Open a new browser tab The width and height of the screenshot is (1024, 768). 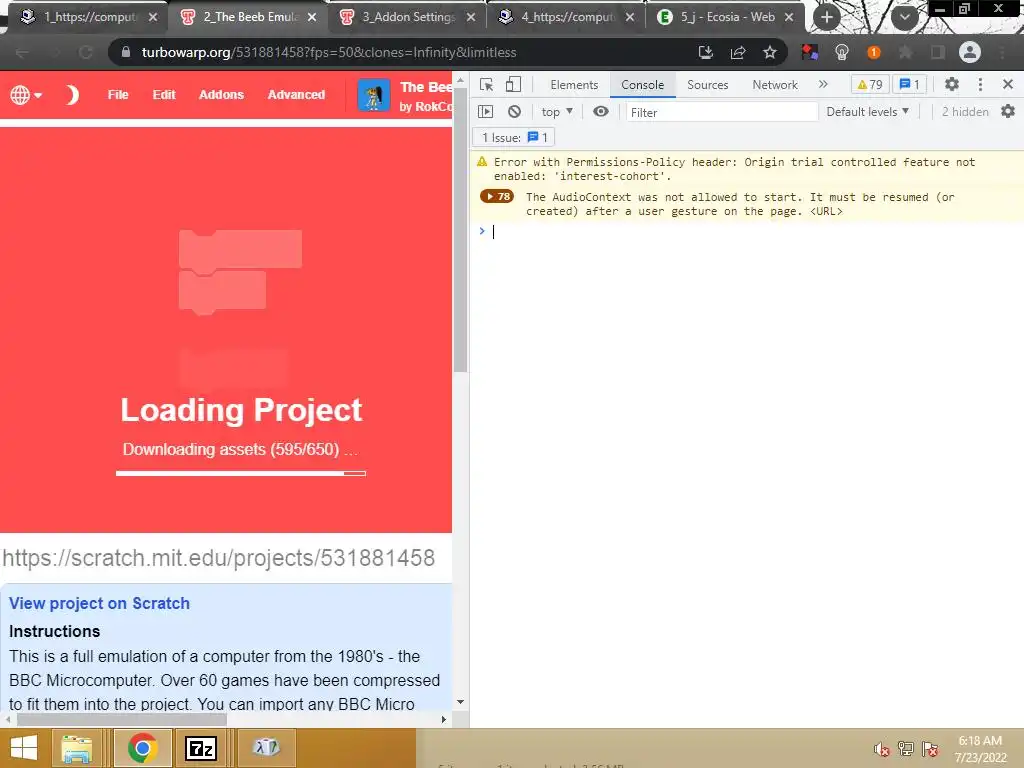point(826,17)
